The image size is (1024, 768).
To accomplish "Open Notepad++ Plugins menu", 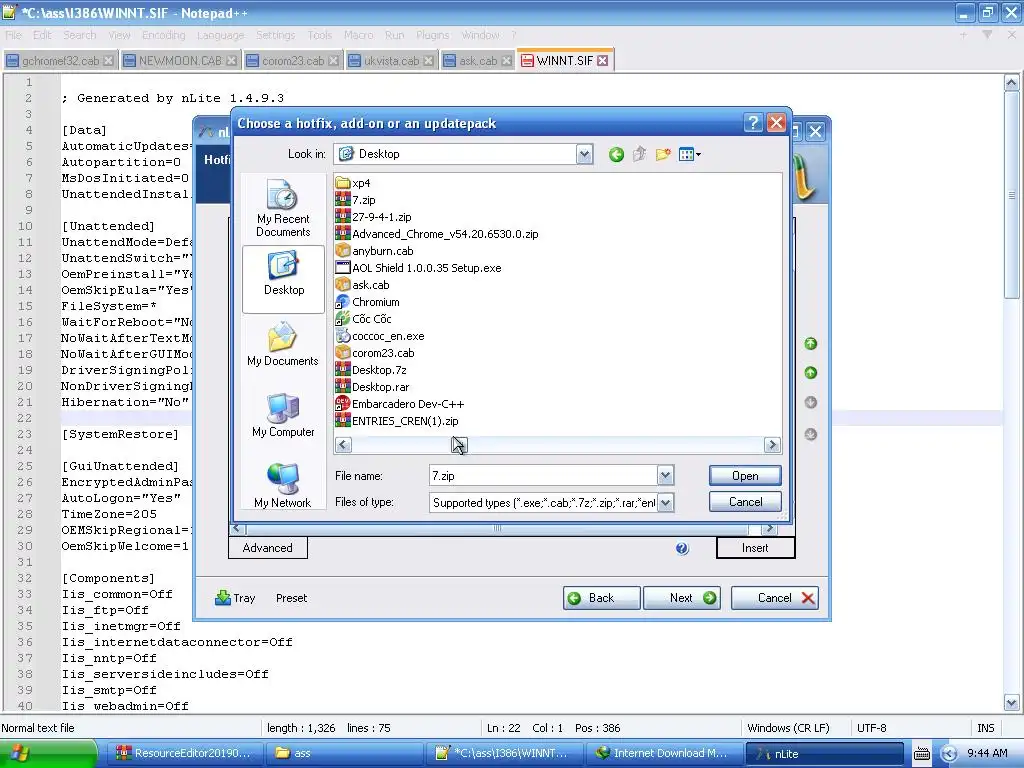I will coord(432,35).
